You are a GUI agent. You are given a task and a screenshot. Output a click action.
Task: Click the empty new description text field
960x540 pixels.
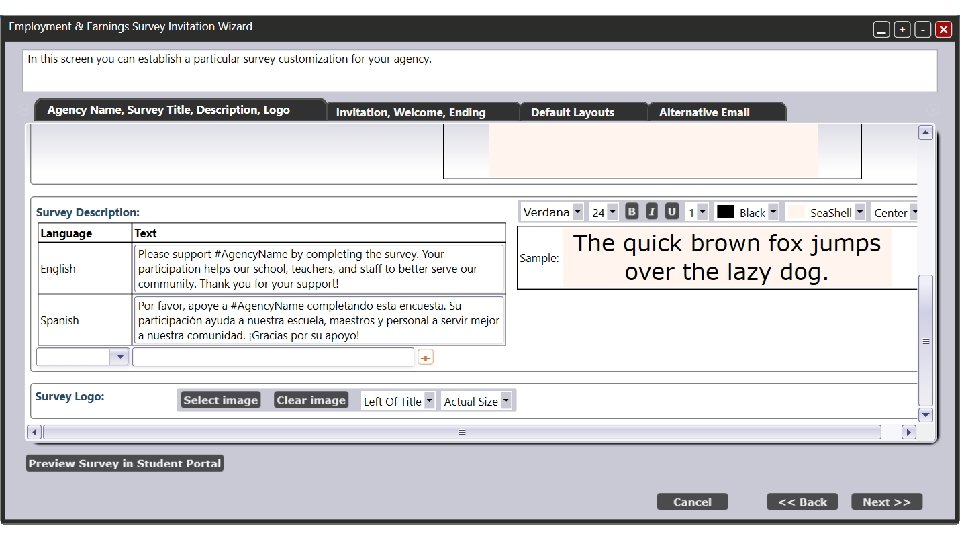(274, 357)
